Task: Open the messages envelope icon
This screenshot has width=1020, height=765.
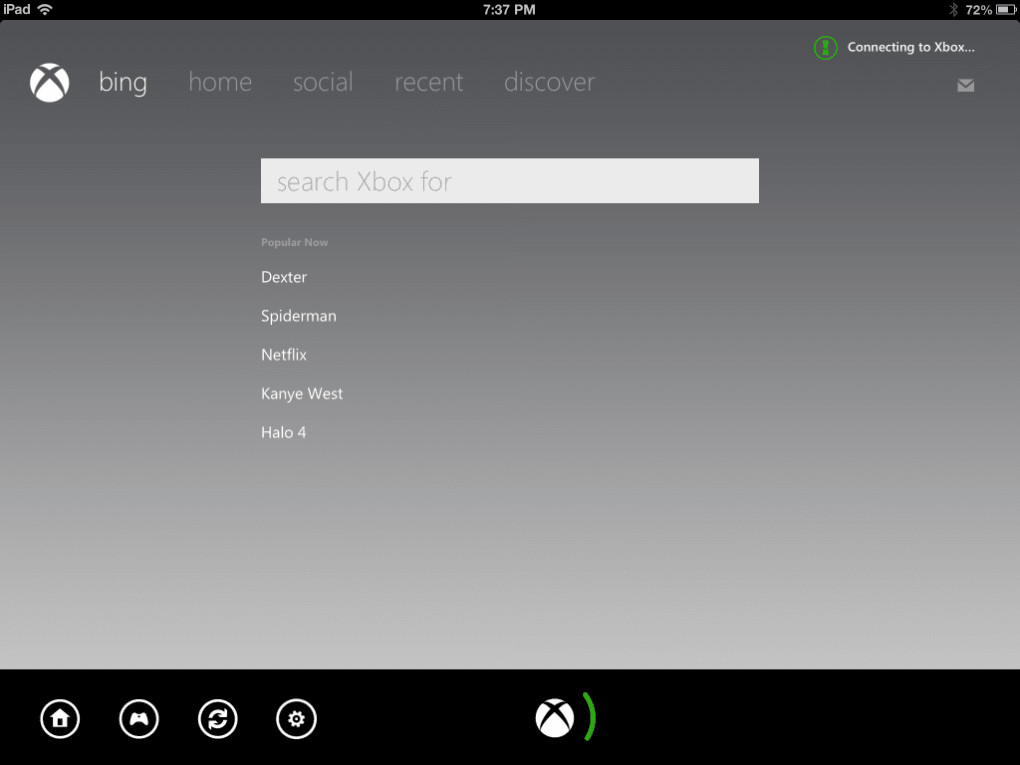Action: coord(965,85)
